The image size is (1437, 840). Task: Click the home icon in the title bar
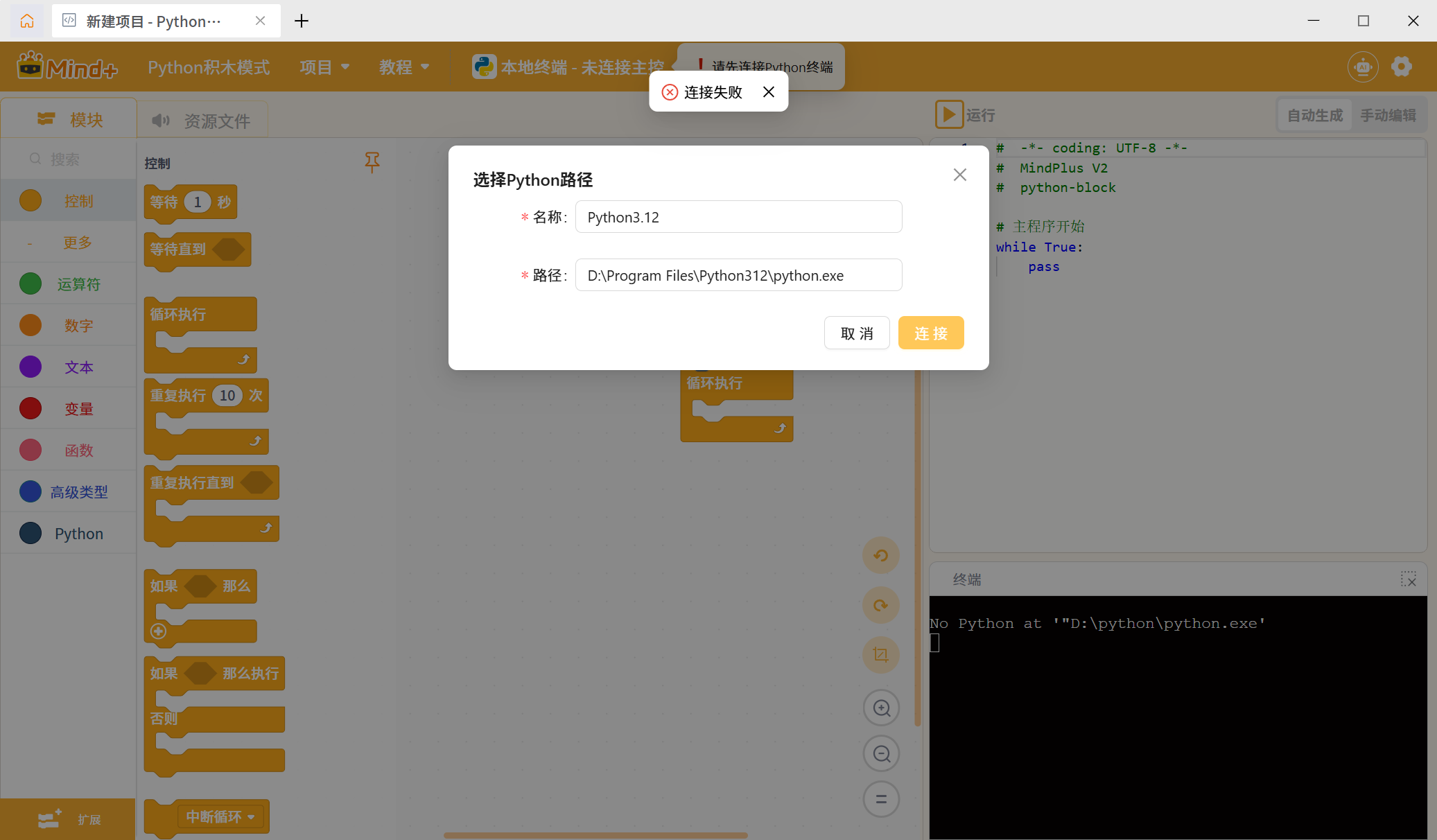coord(26,20)
